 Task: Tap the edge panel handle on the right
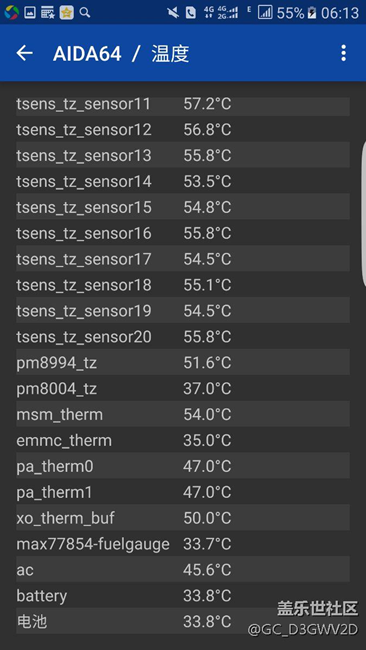point(364,213)
